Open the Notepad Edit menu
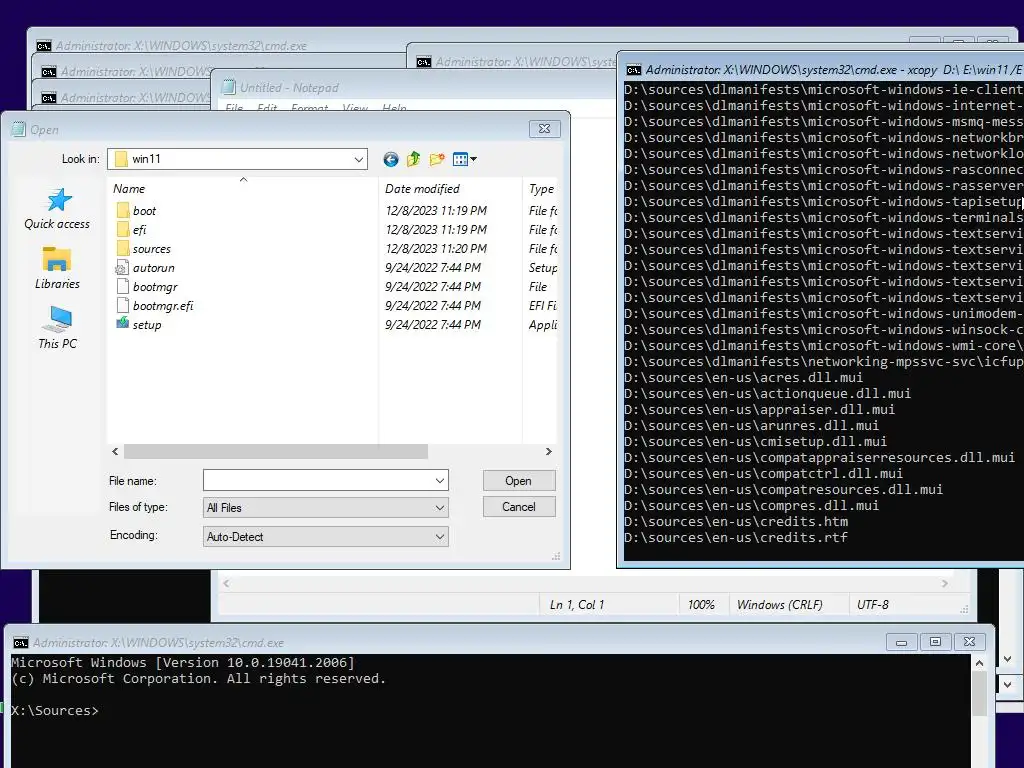 coord(267,108)
